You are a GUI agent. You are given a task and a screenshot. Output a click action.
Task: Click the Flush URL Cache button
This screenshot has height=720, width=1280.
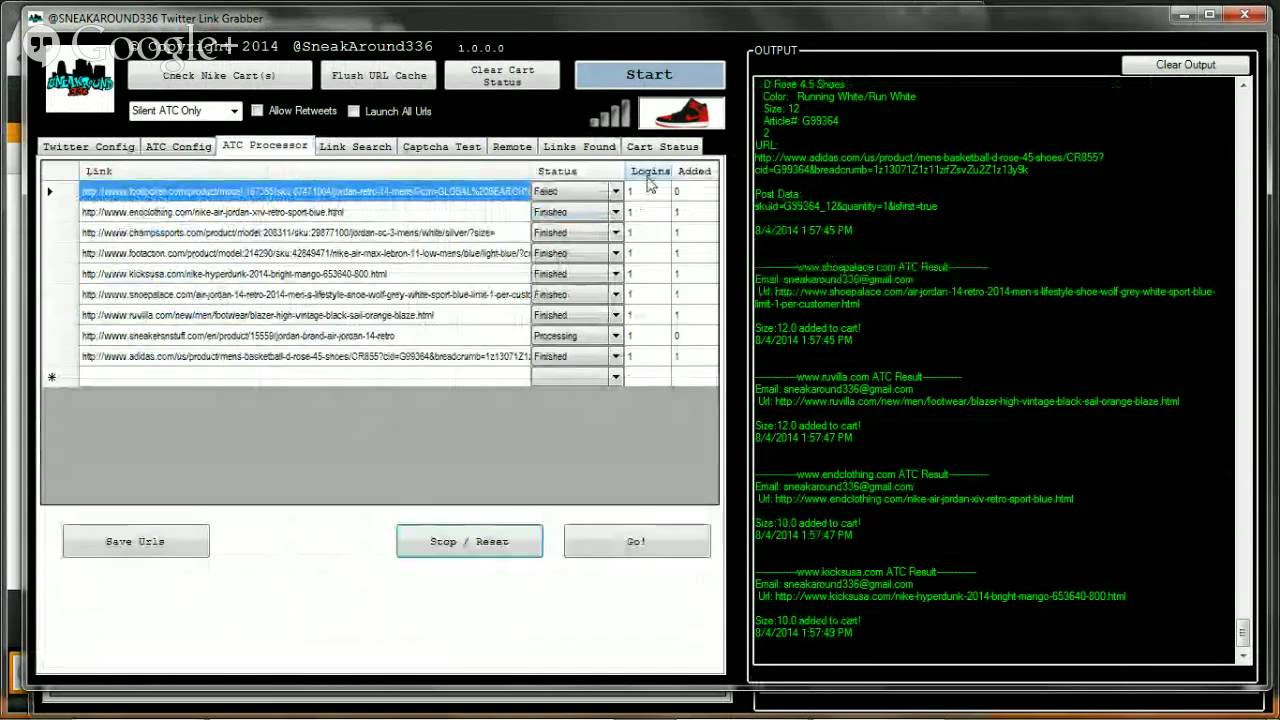379,75
